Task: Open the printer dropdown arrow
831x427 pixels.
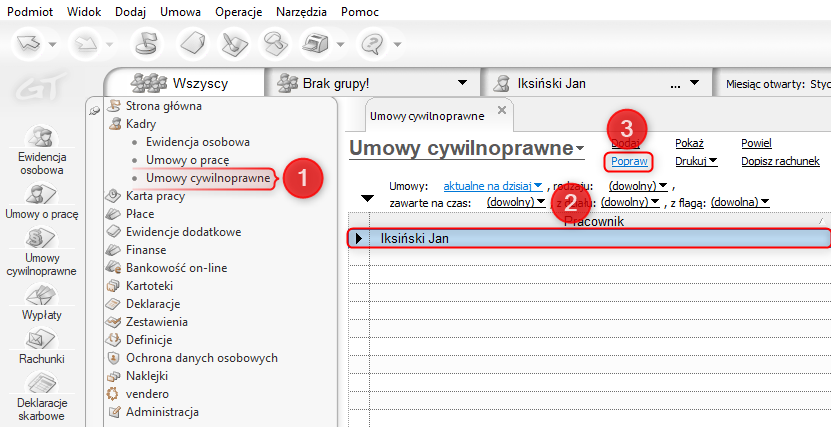Action: tap(340, 45)
